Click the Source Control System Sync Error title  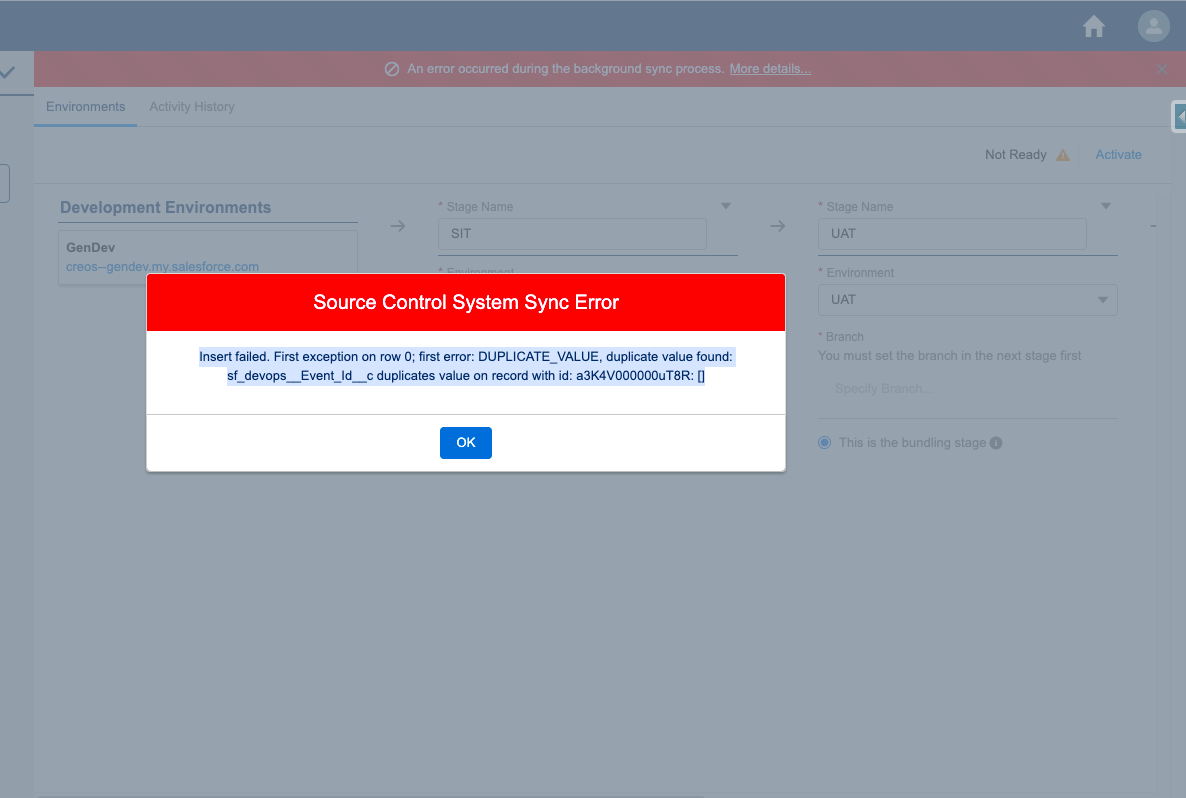click(466, 303)
